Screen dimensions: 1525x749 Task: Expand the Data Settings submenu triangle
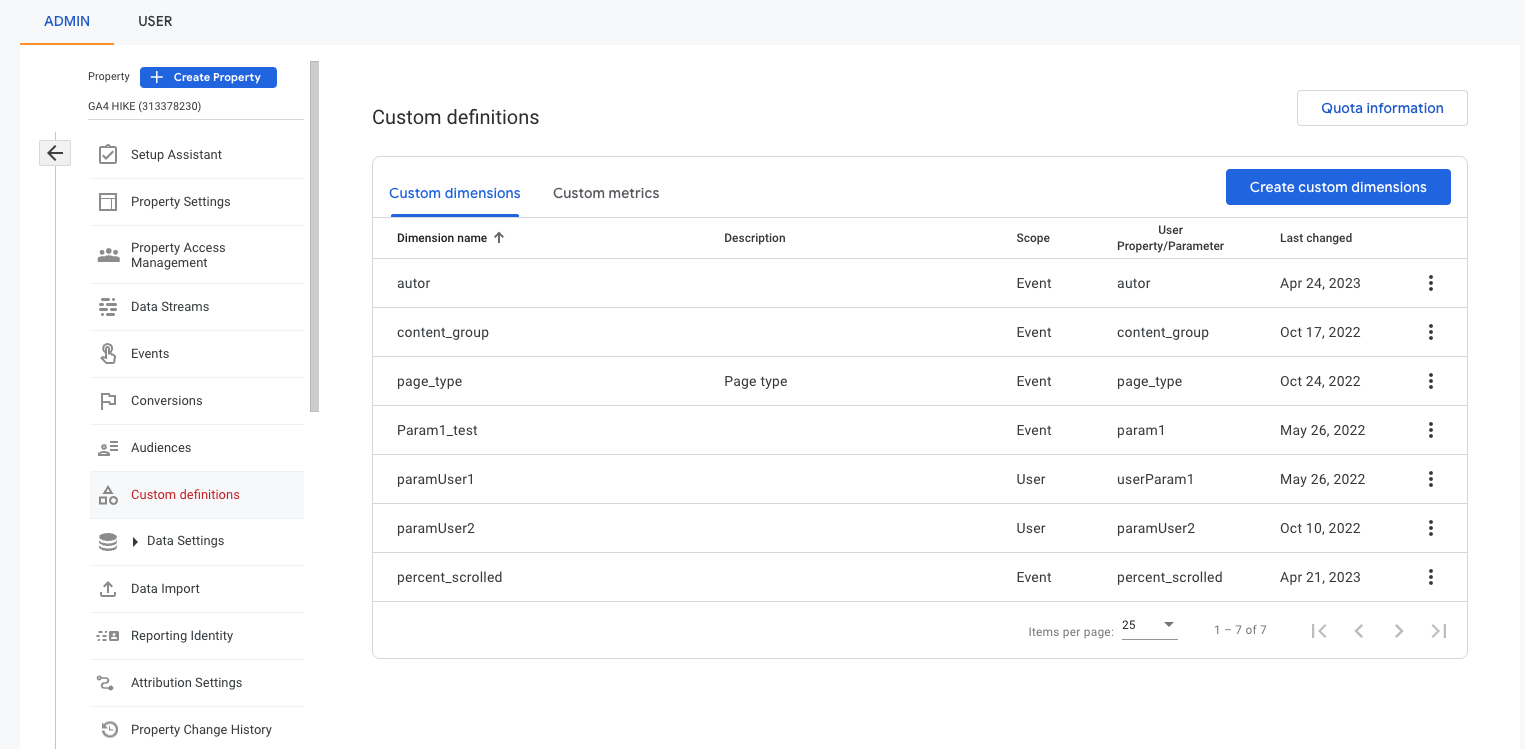[135, 542]
